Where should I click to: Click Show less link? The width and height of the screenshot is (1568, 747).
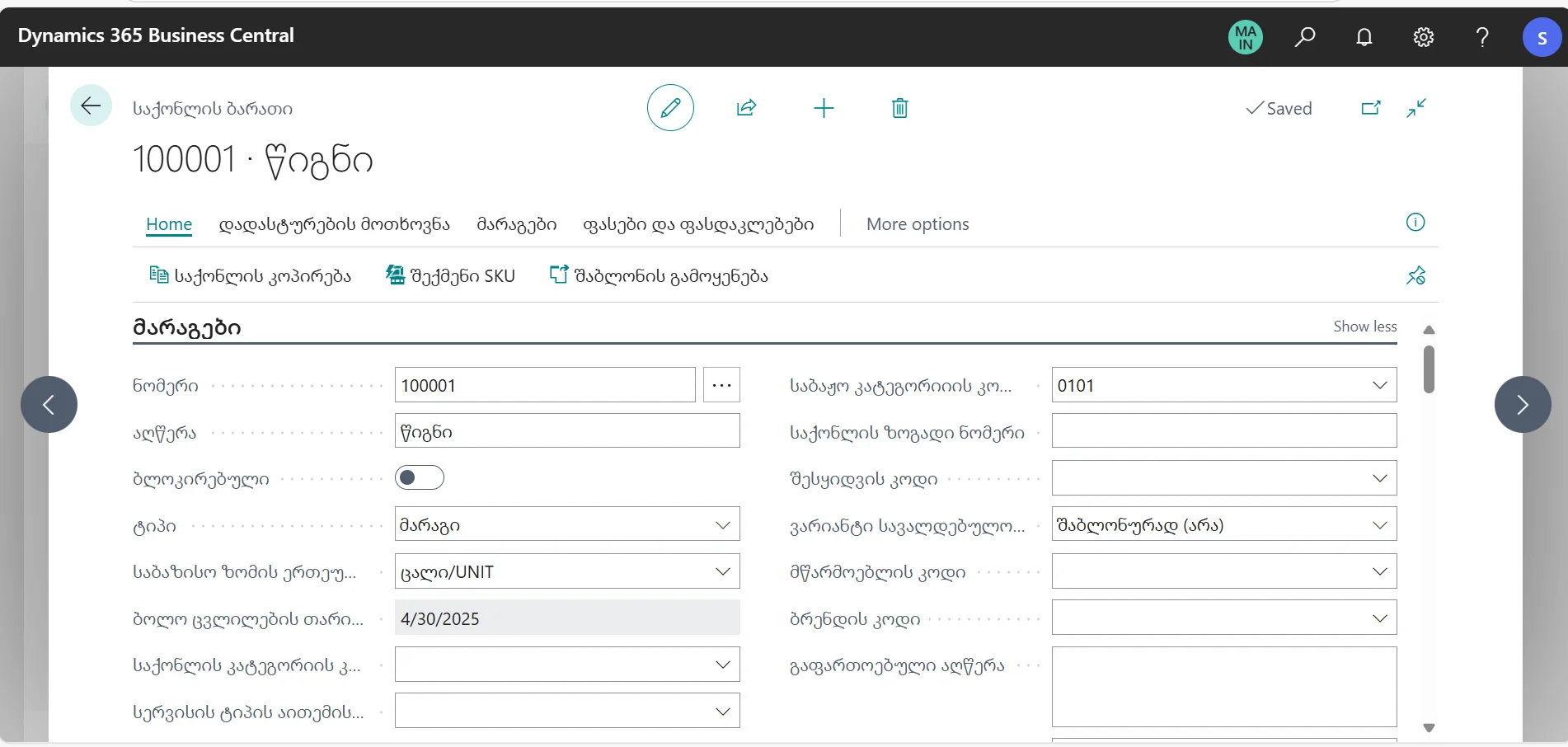(1364, 327)
